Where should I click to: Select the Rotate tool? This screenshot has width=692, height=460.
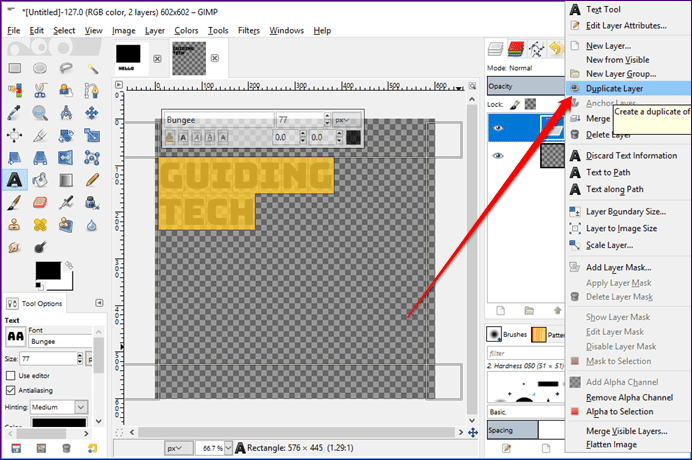tap(66, 136)
